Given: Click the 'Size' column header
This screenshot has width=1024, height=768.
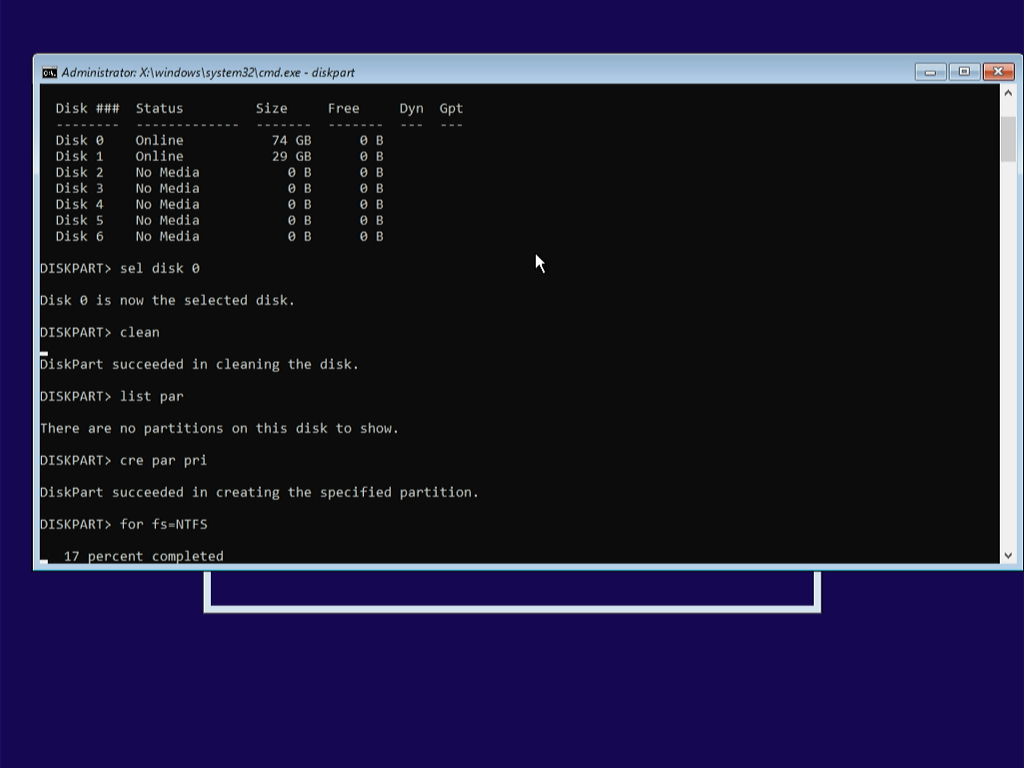Looking at the screenshot, I should pyautogui.click(x=272, y=108).
